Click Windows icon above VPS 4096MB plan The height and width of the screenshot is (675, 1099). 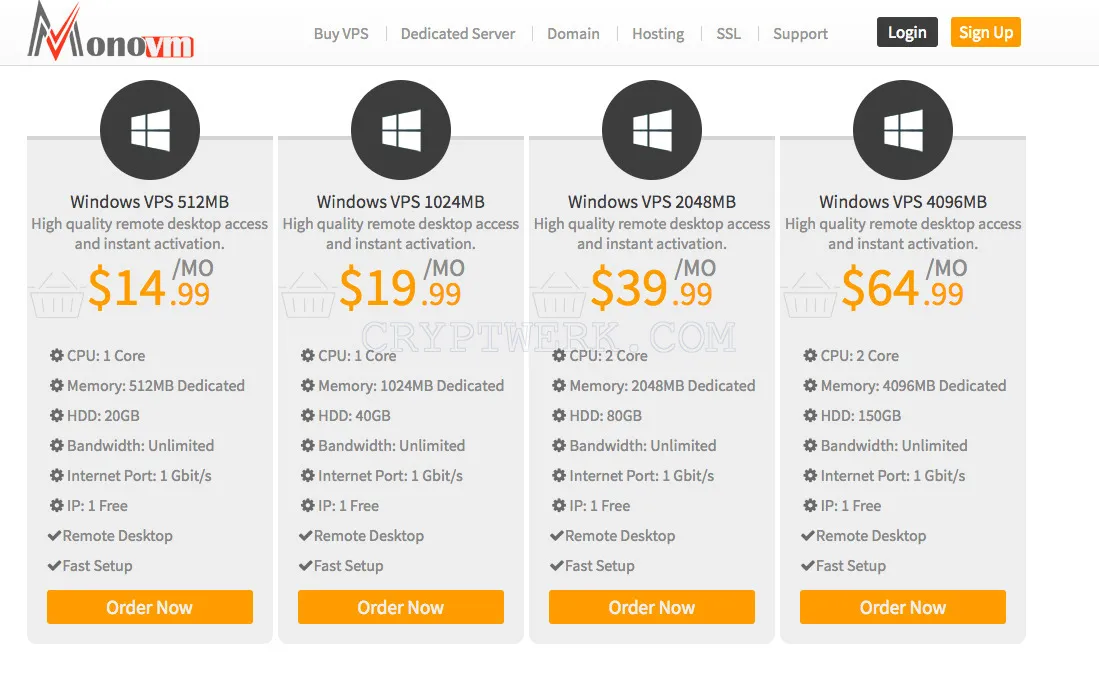[x=903, y=130]
